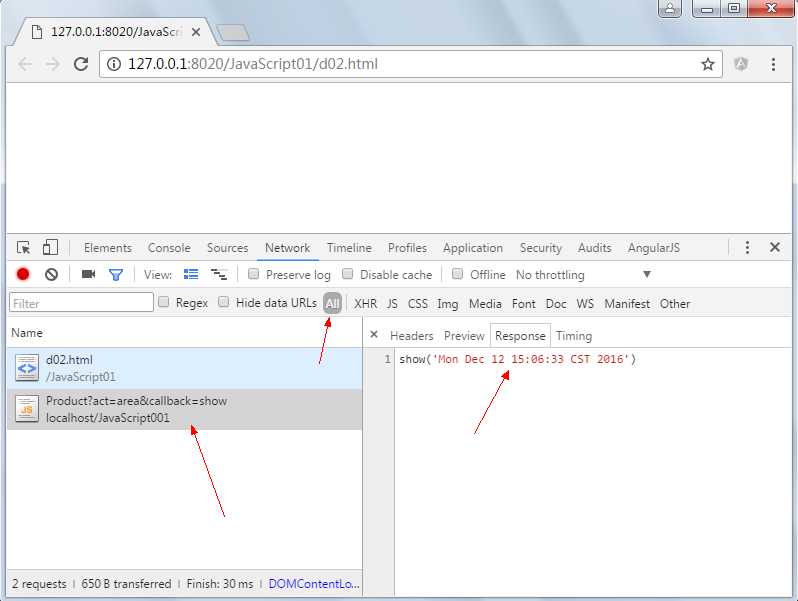Screen dimensions: 798x601
Task: Open the Sources tab
Action: coord(227,248)
